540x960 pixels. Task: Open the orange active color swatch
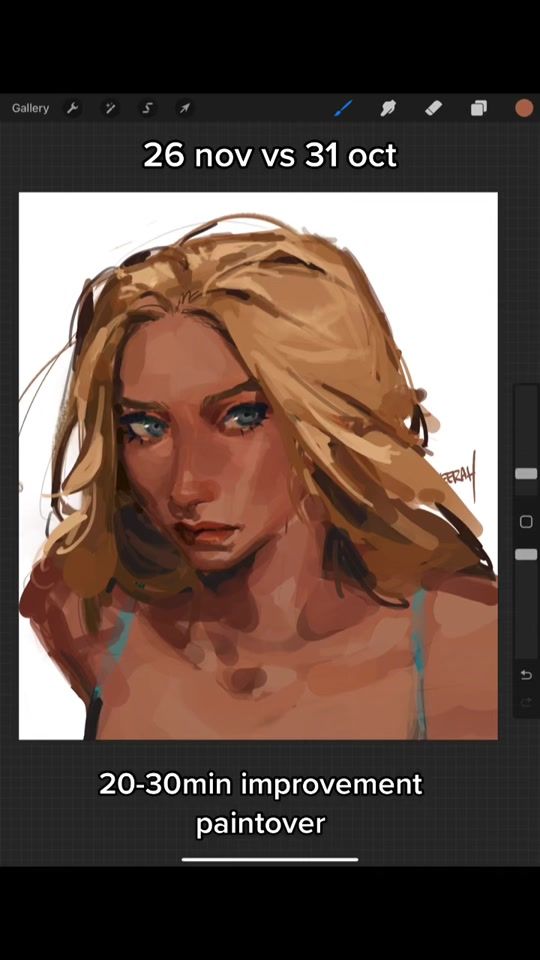click(x=524, y=108)
